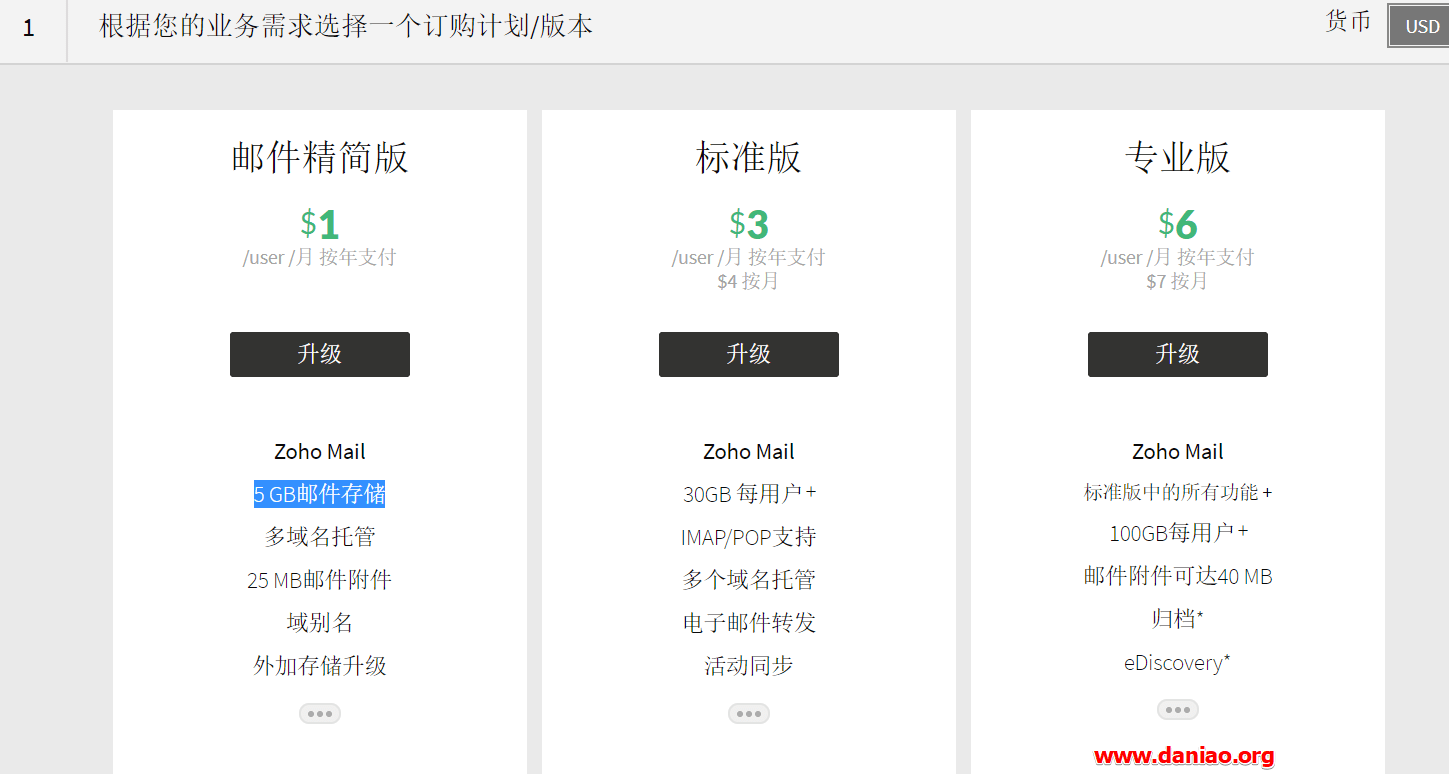Click 电子邮件转发 feature text

coord(749,623)
